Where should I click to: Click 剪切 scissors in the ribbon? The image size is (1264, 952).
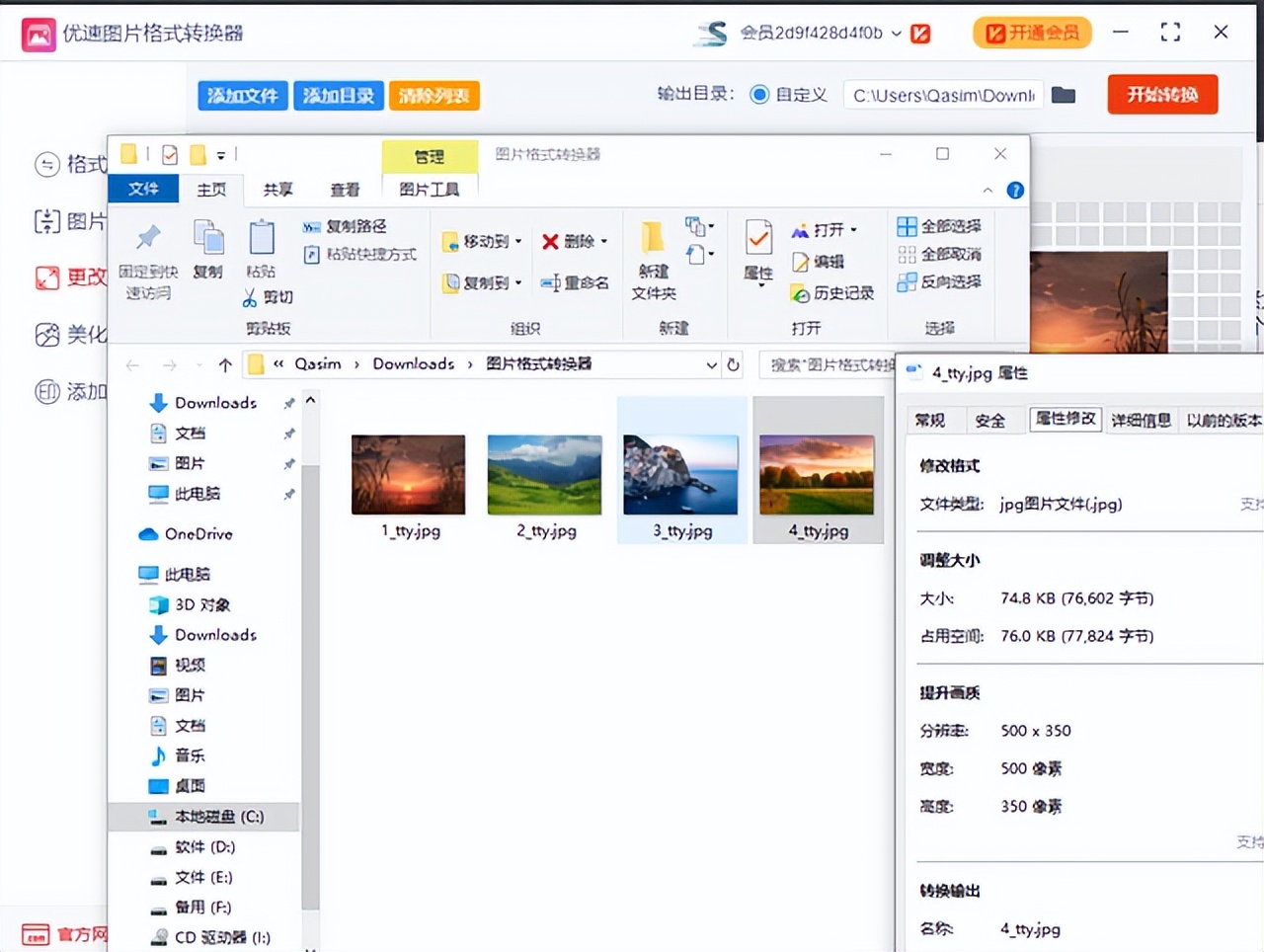tap(268, 297)
